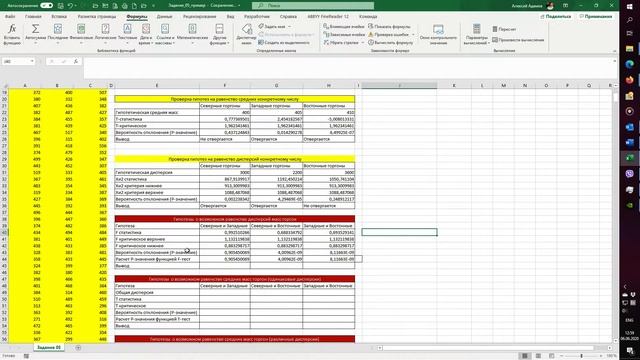The image size is (640, 360).
Task: Click the Save icon in quick access toolbar
Action: tap(60, 6)
